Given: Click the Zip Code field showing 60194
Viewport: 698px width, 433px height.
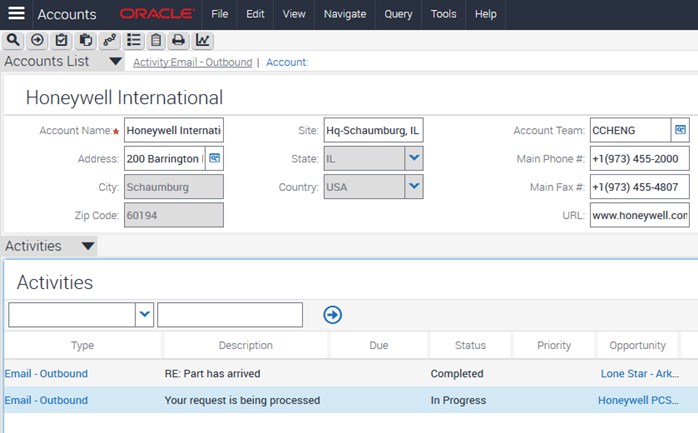Looking at the screenshot, I should pyautogui.click(x=174, y=215).
